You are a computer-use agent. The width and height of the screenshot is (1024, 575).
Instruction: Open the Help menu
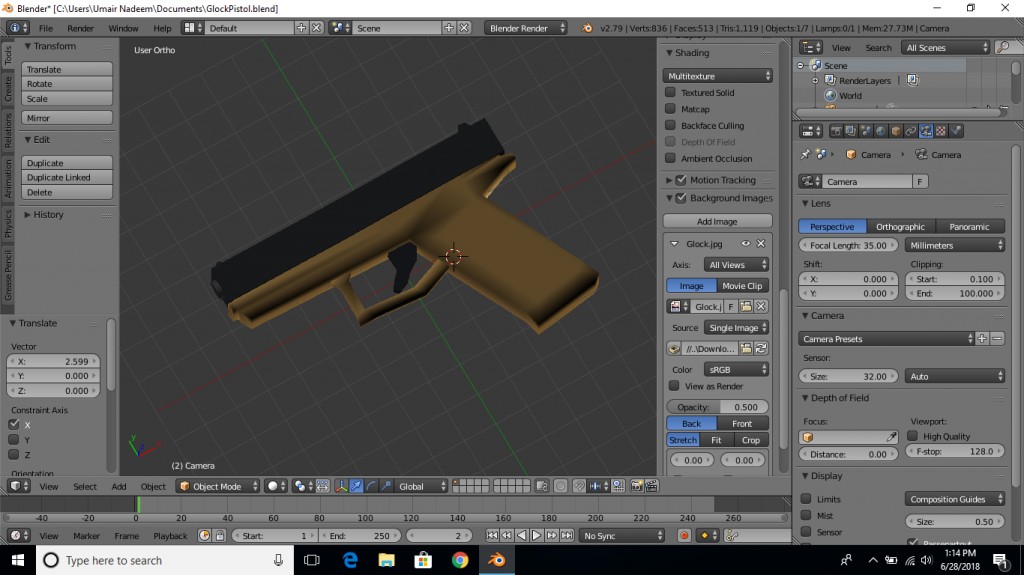click(162, 28)
